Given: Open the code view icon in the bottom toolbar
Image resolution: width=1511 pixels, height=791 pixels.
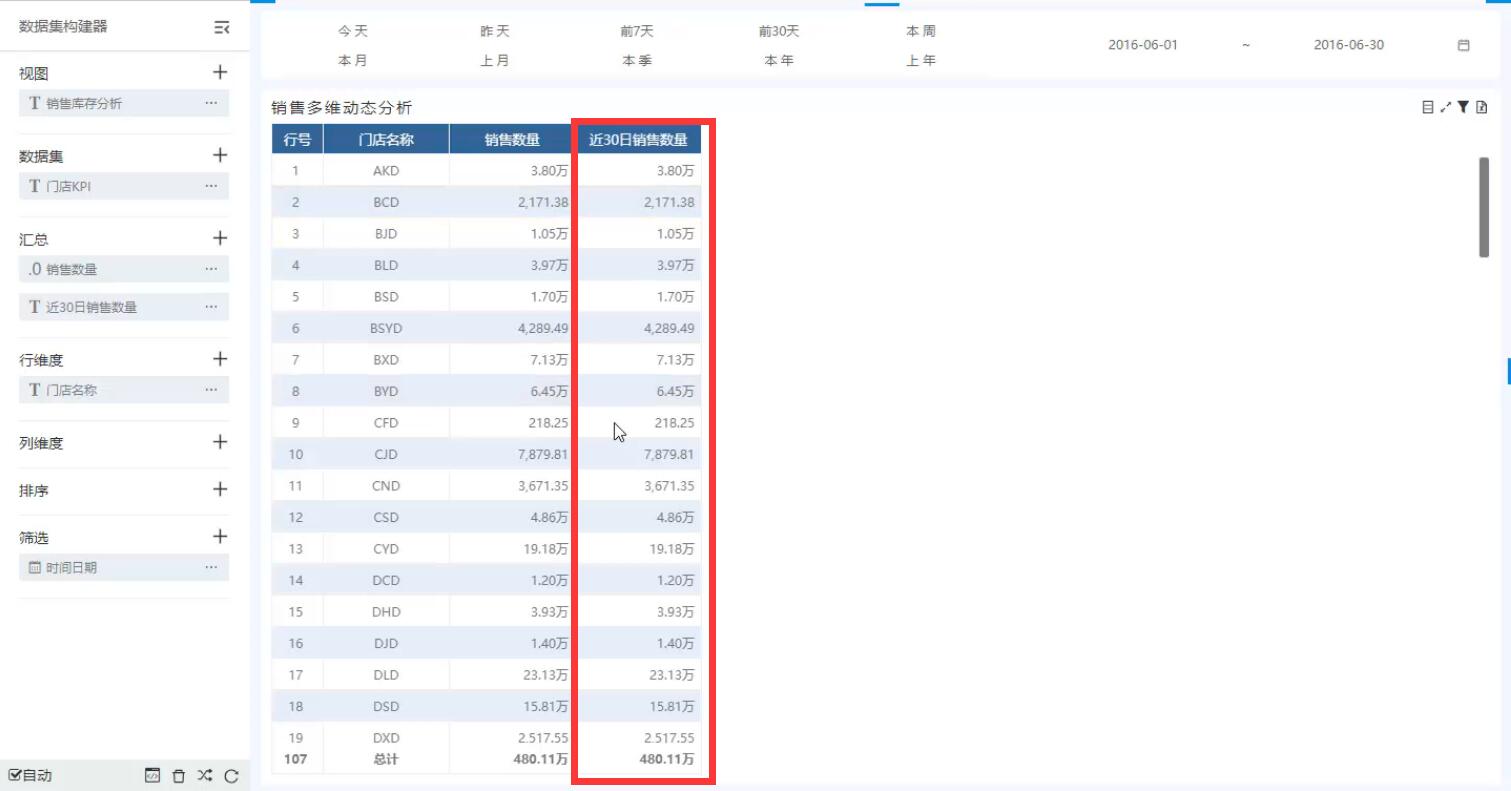Looking at the screenshot, I should click(152, 776).
